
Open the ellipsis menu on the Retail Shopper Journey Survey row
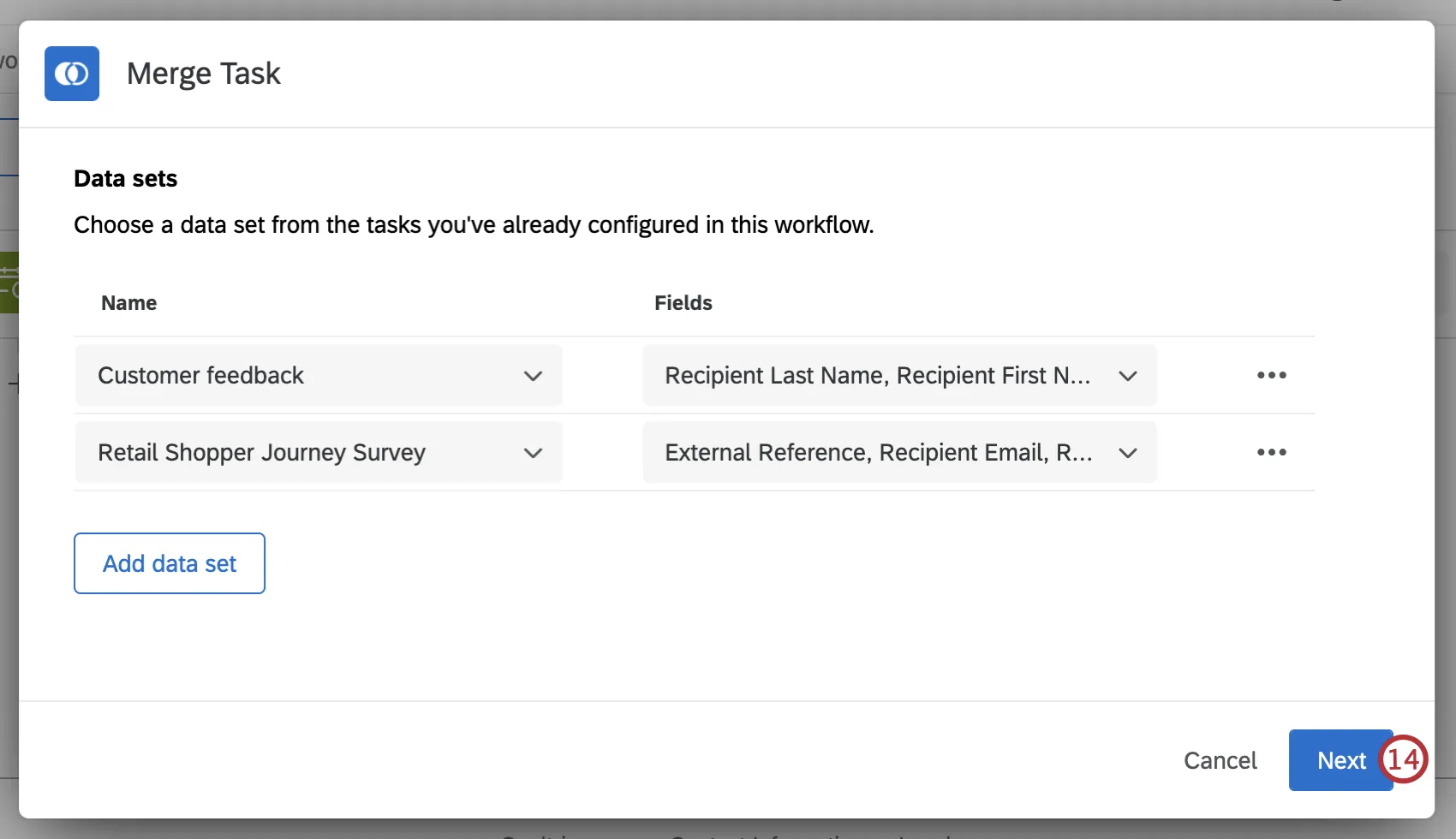pos(1271,452)
